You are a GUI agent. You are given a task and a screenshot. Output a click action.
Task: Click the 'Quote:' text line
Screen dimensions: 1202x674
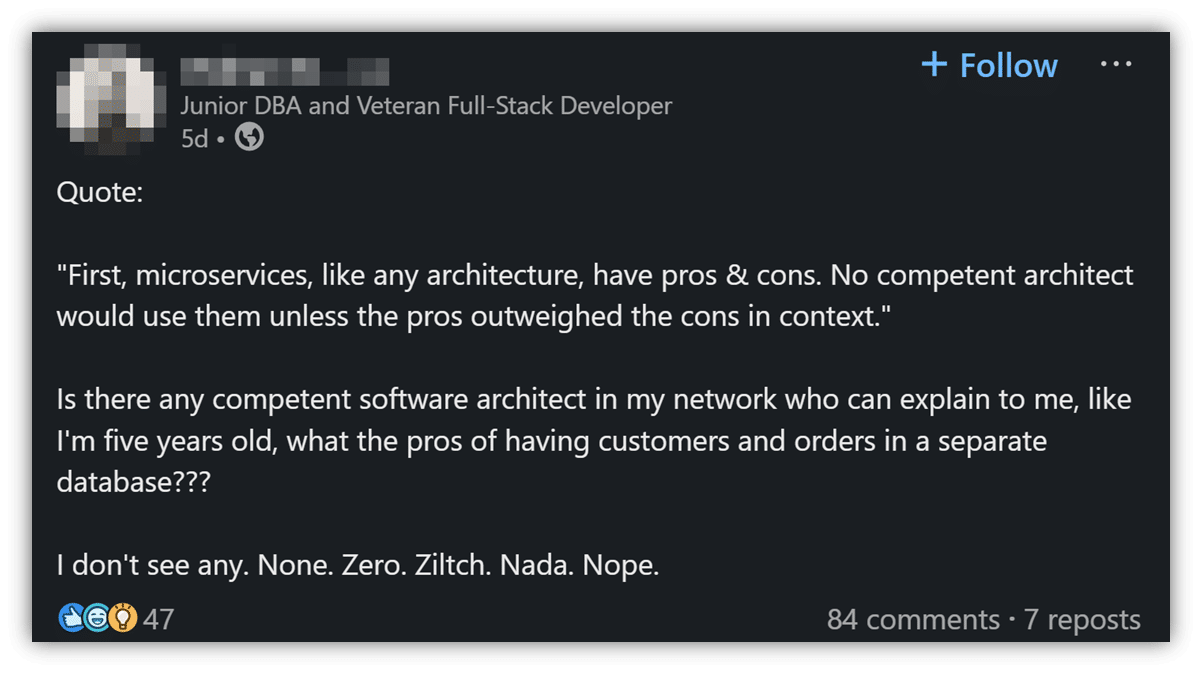(x=100, y=192)
